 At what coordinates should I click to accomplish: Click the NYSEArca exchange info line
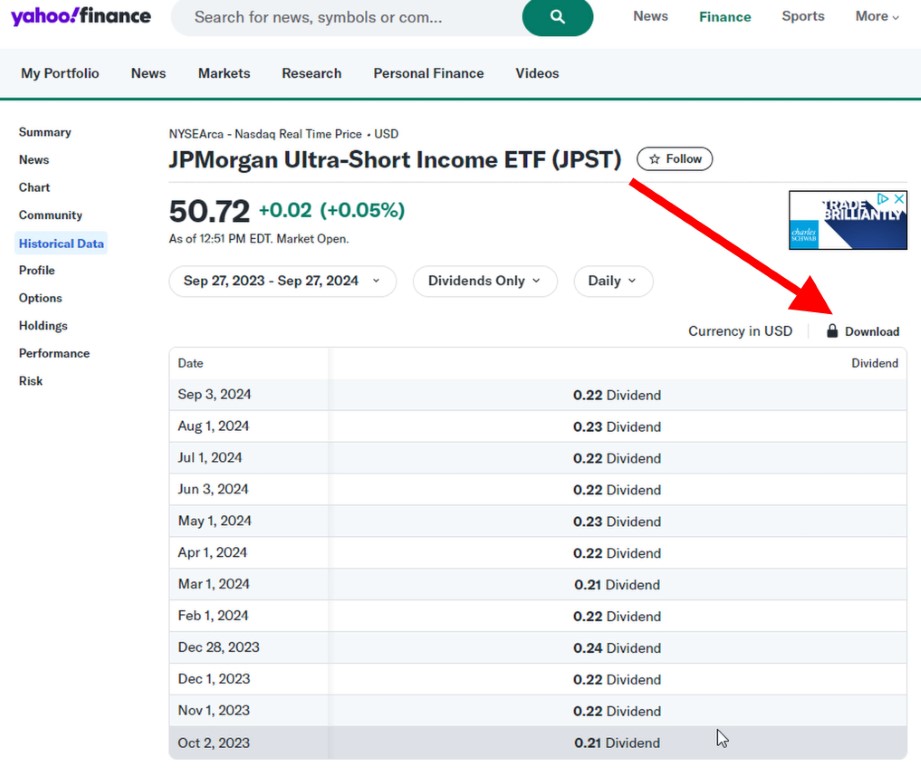coord(284,134)
